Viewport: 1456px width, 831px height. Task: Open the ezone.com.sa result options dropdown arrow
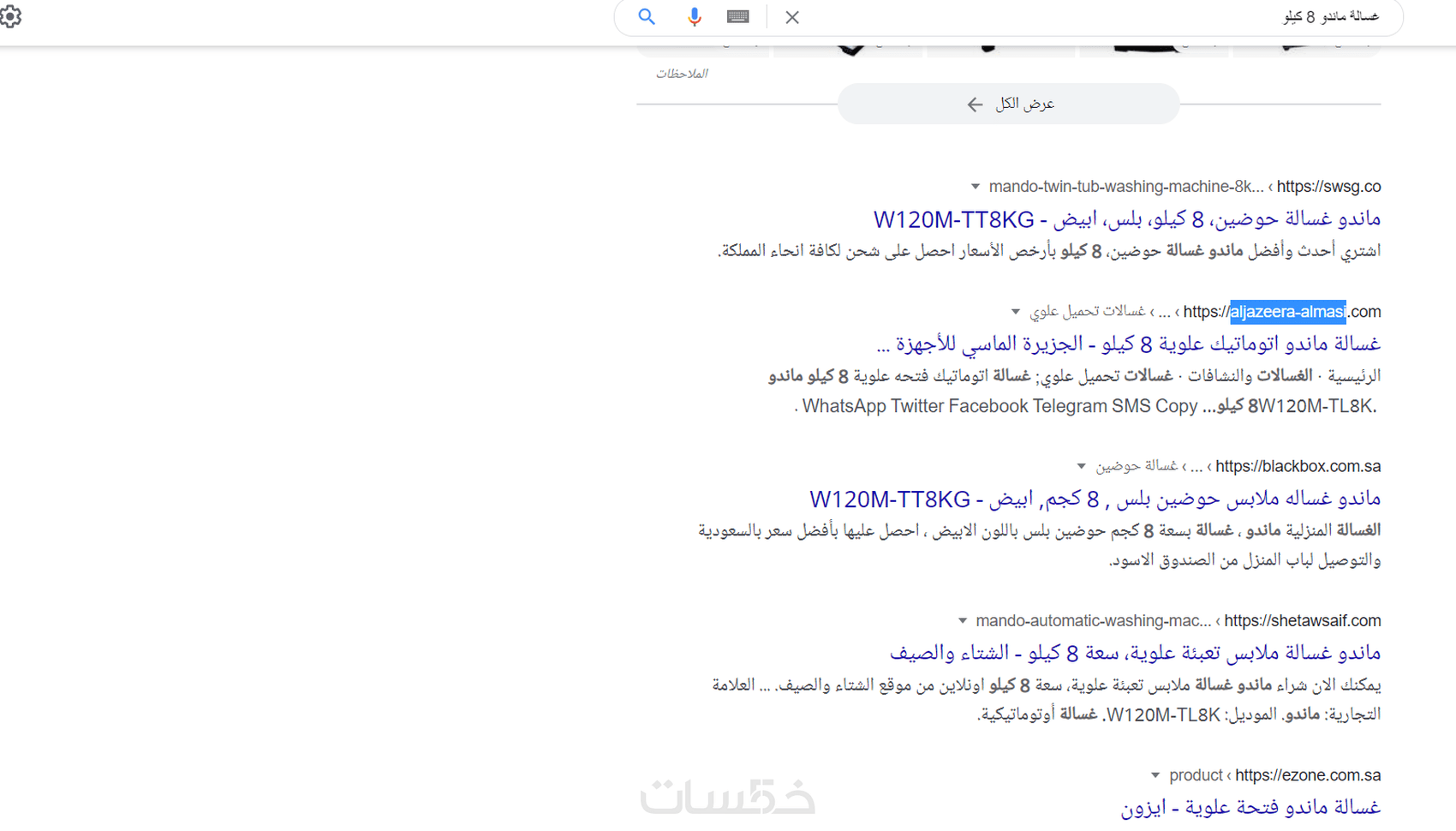click(1155, 775)
